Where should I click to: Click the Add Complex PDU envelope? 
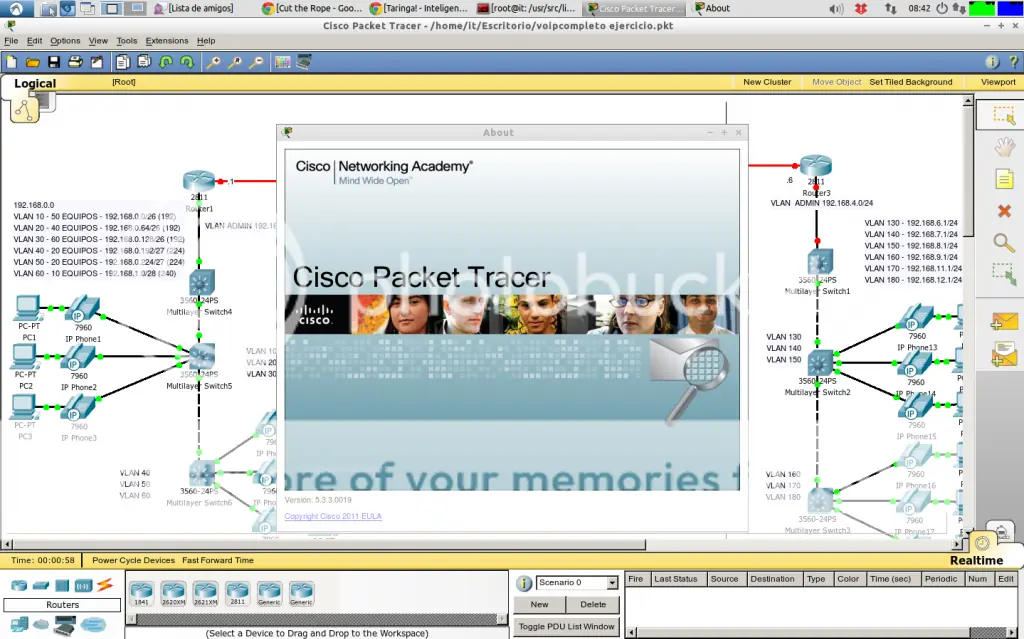point(1004,354)
